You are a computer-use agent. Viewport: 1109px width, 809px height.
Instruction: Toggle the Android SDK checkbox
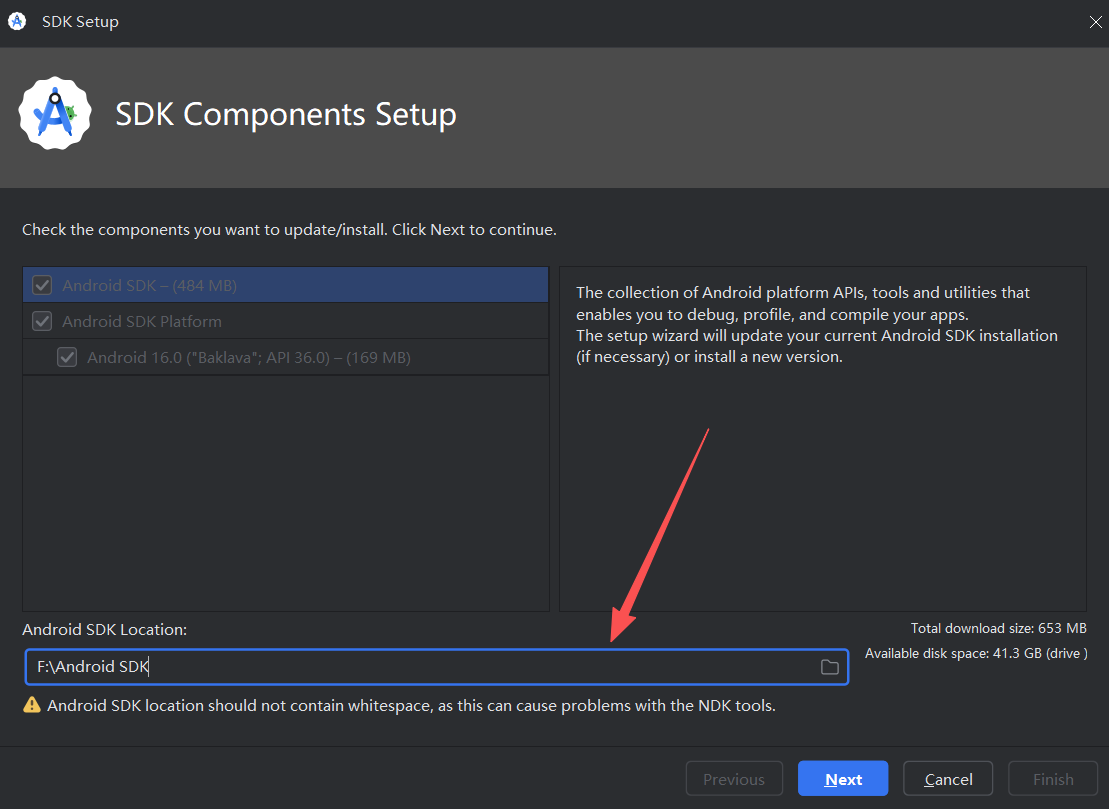point(42,285)
